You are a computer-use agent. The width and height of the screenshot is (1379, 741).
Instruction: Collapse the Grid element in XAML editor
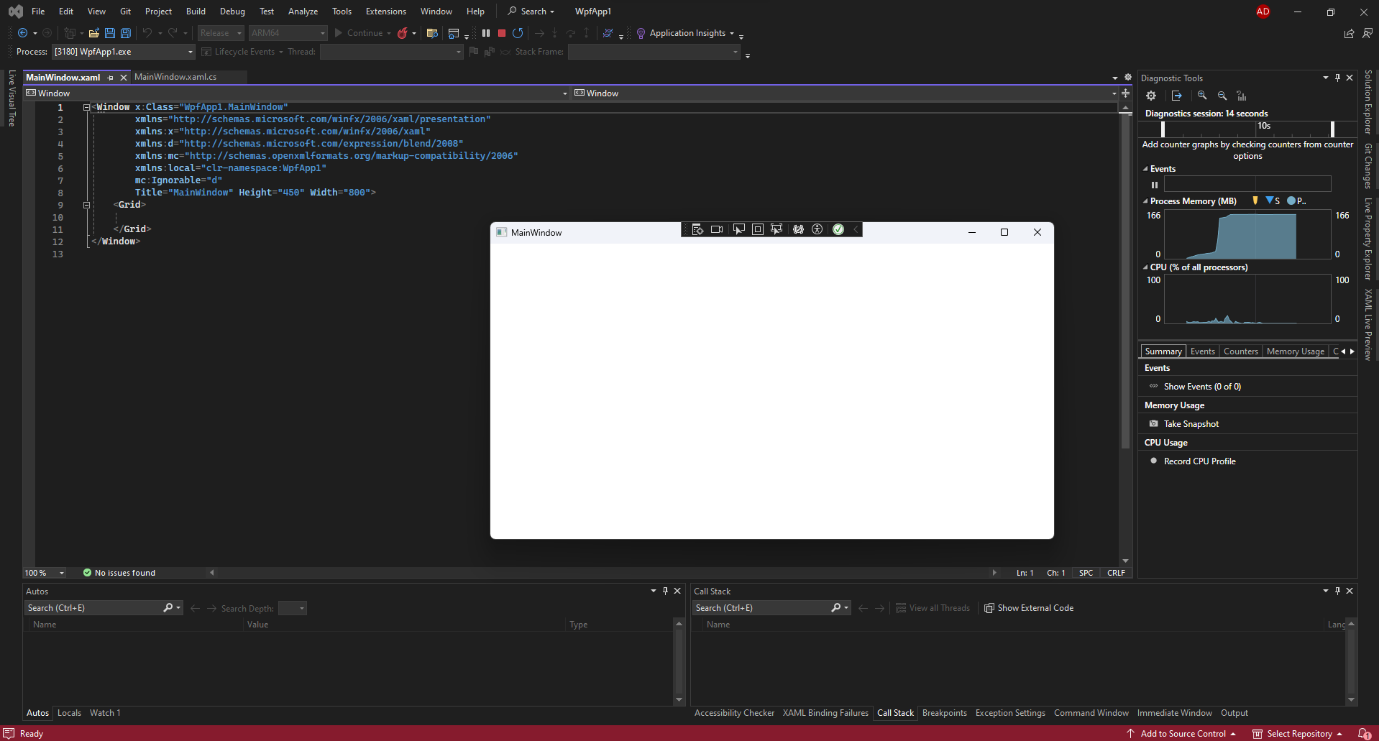pos(87,205)
